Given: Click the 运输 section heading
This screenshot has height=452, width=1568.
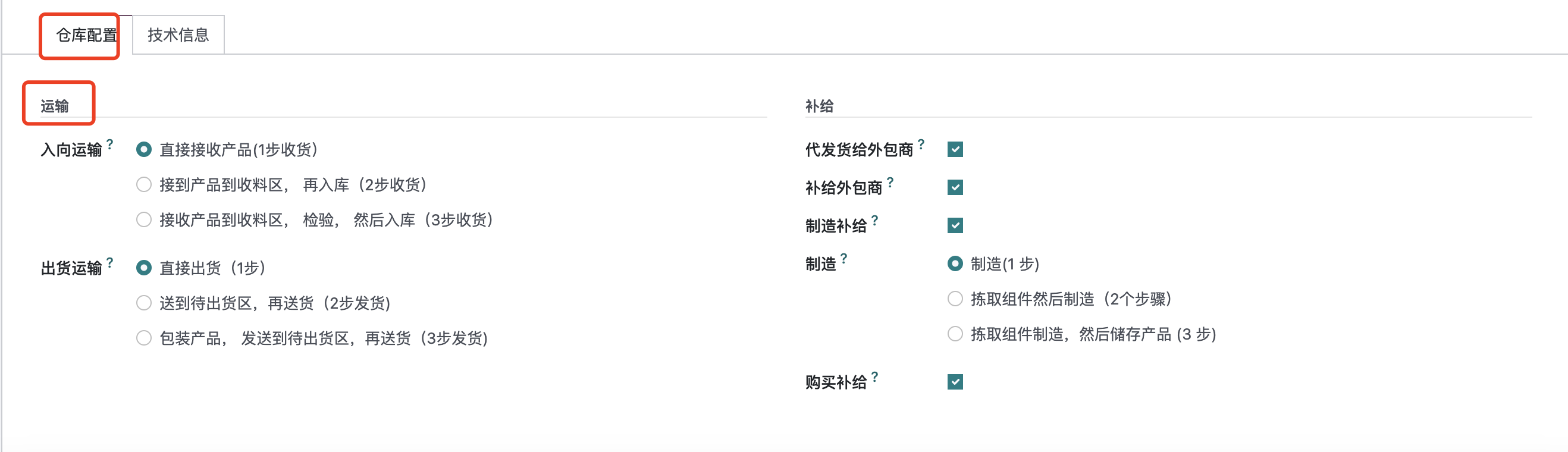Looking at the screenshot, I should (55, 106).
